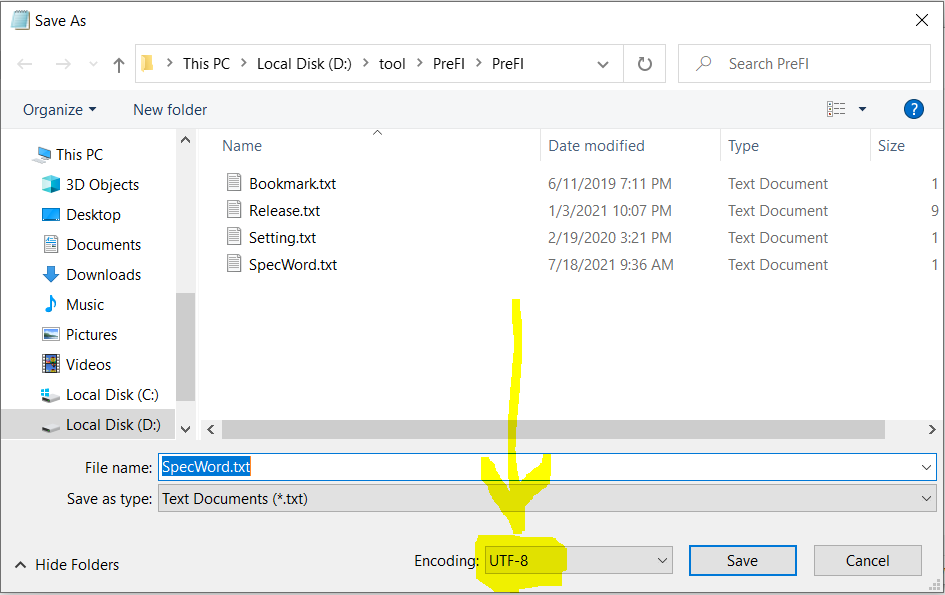
Task: Sort files by Name column
Action: point(242,146)
